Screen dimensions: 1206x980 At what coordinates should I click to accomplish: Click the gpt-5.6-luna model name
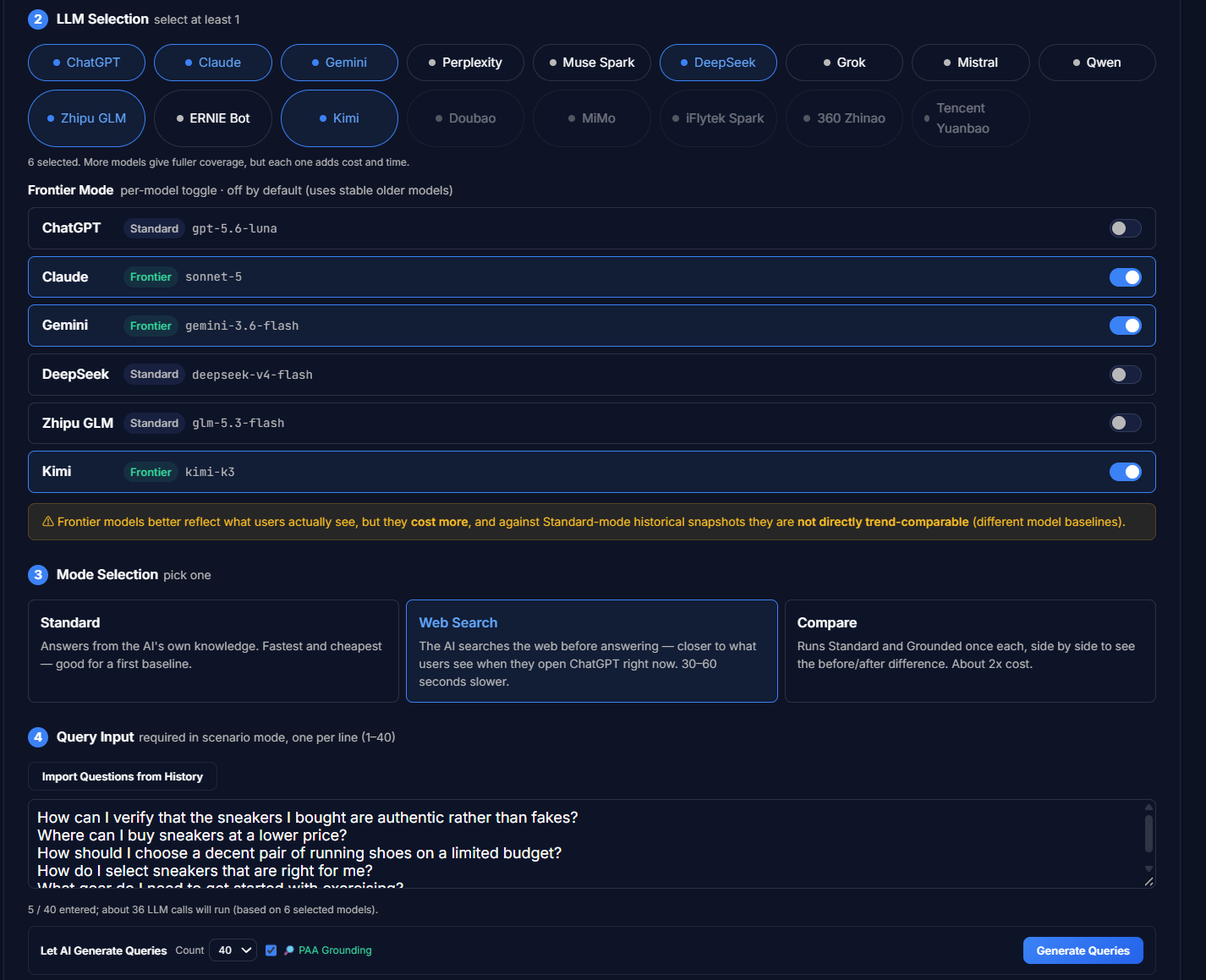234,228
